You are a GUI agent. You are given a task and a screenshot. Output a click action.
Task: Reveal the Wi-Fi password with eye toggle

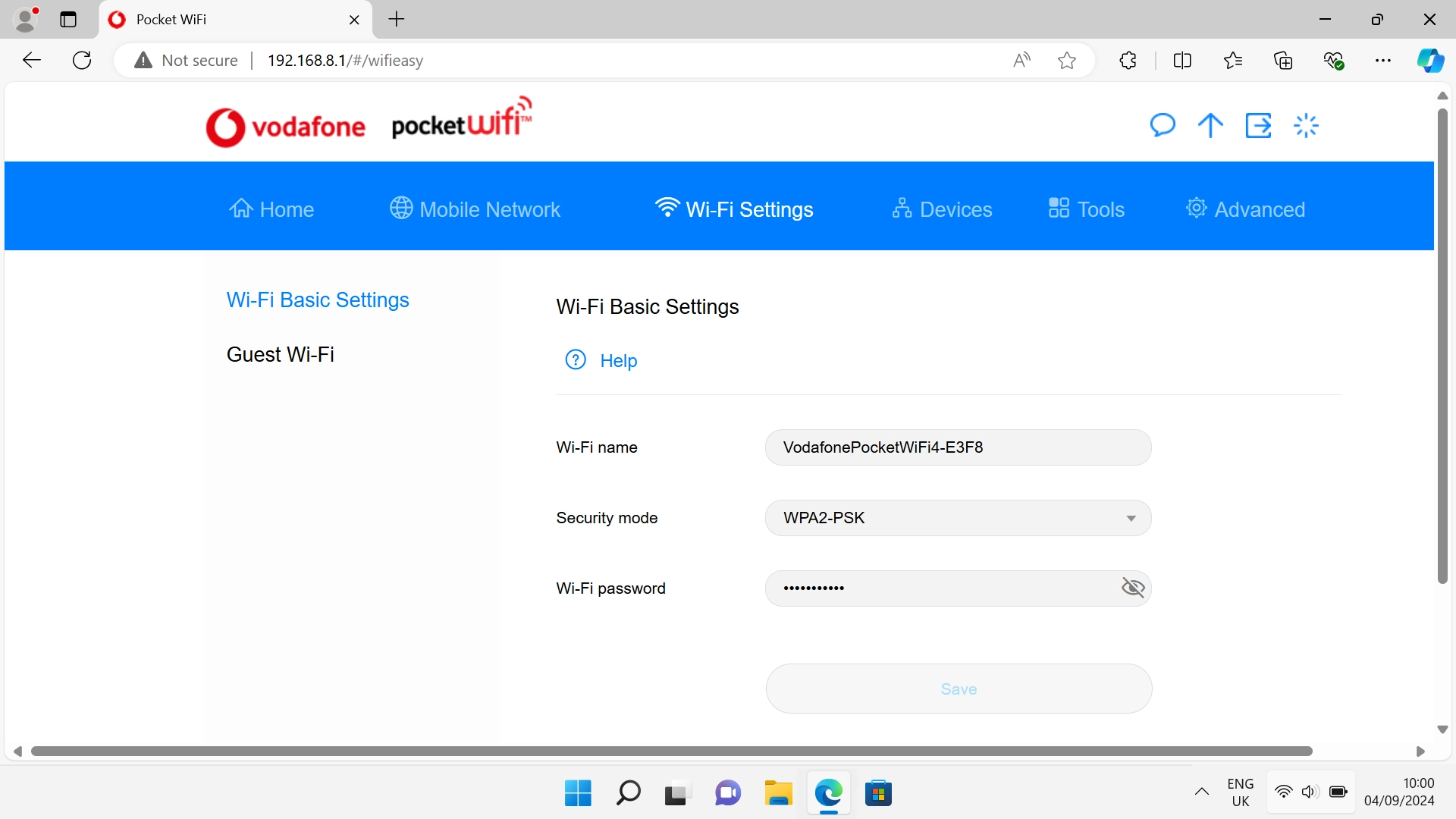[1132, 588]
